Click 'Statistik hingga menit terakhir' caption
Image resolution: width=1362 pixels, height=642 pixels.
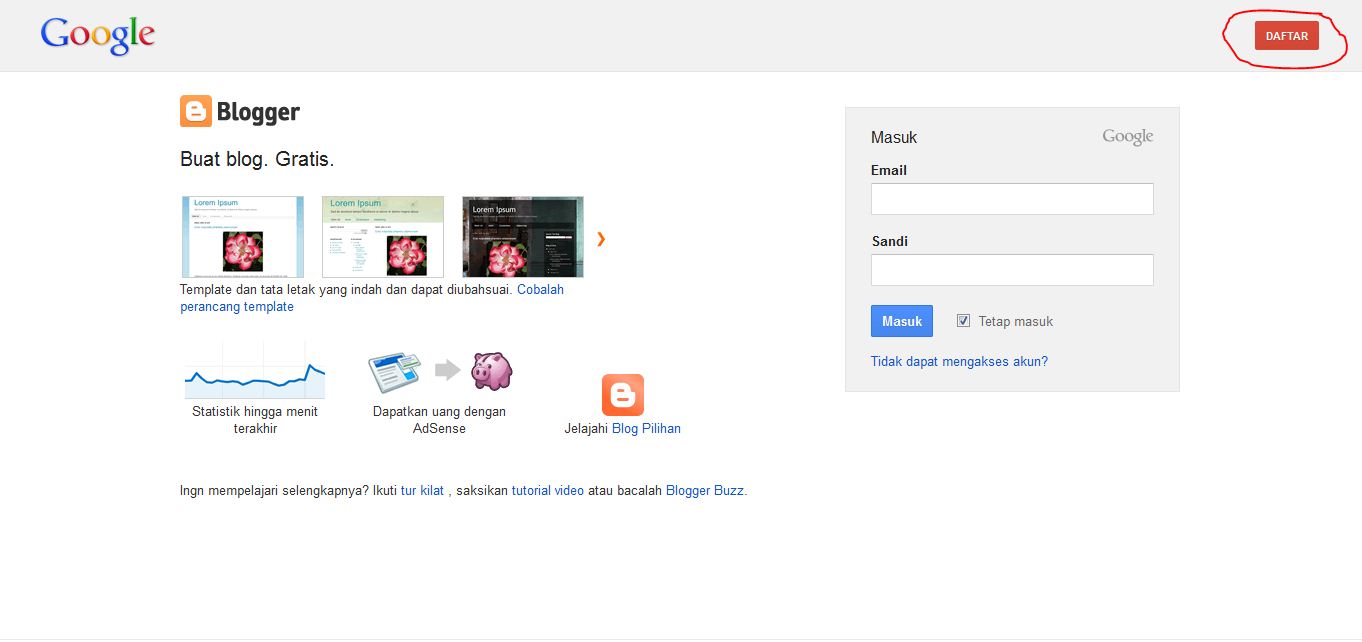coord(255,420)
